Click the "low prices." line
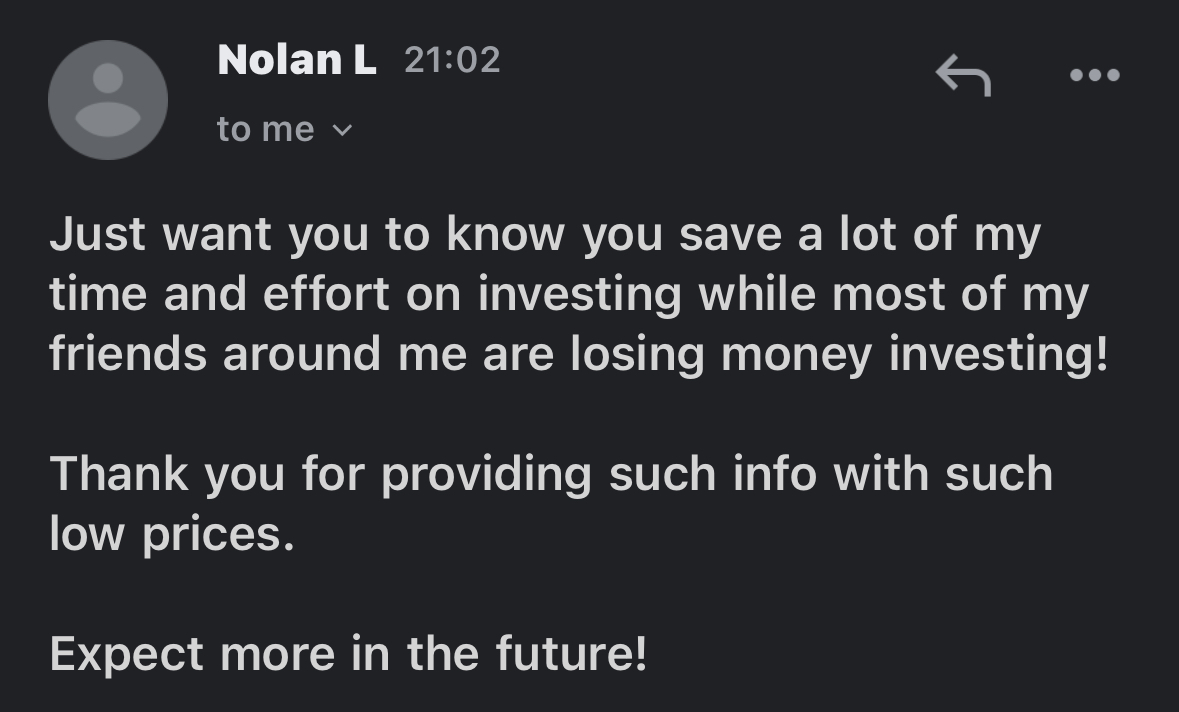Viewport: 1179px width, 712px height. pos(172,535)
